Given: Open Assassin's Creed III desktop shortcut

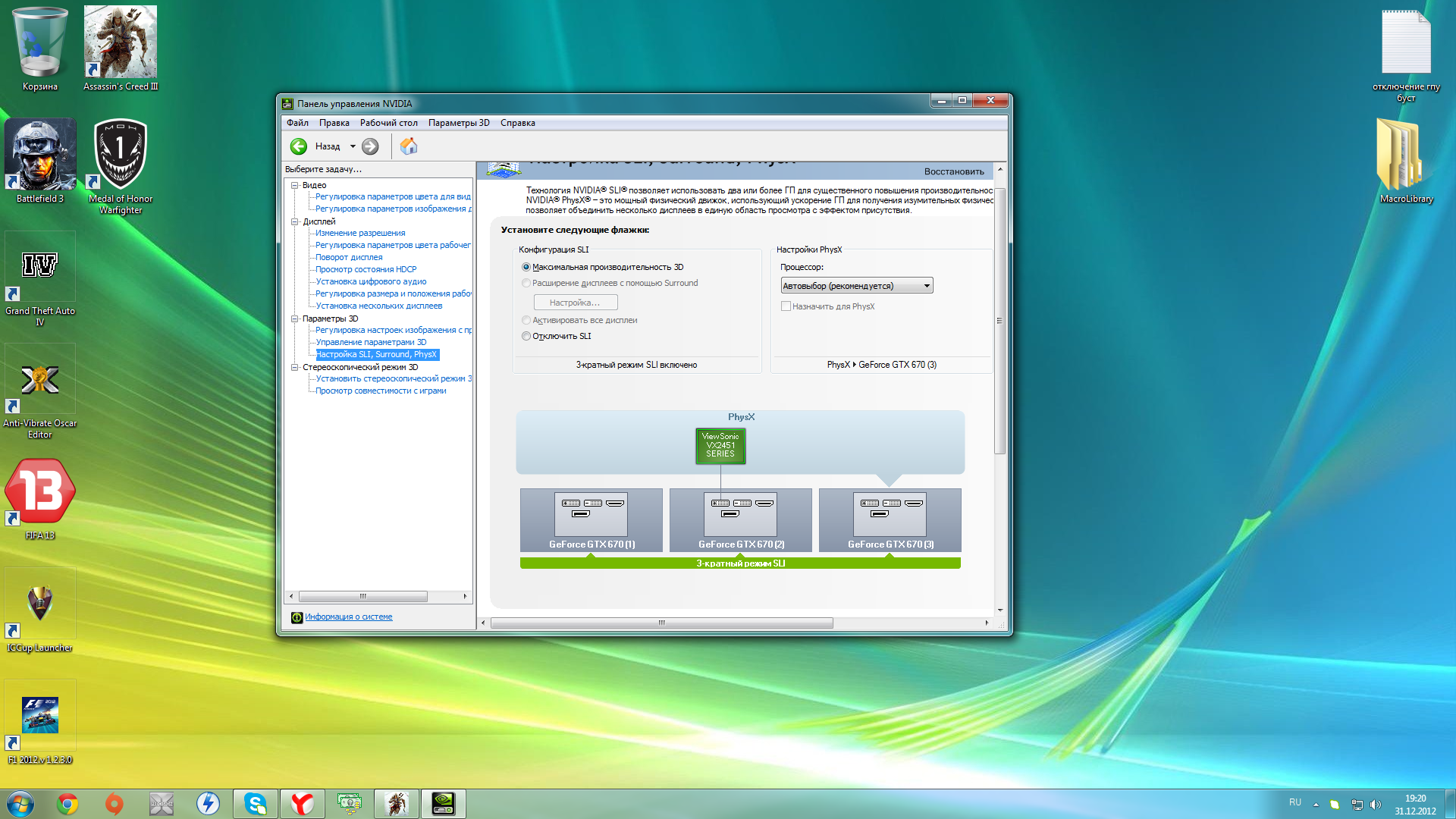Looking at the screenshot, I should 121,49.
